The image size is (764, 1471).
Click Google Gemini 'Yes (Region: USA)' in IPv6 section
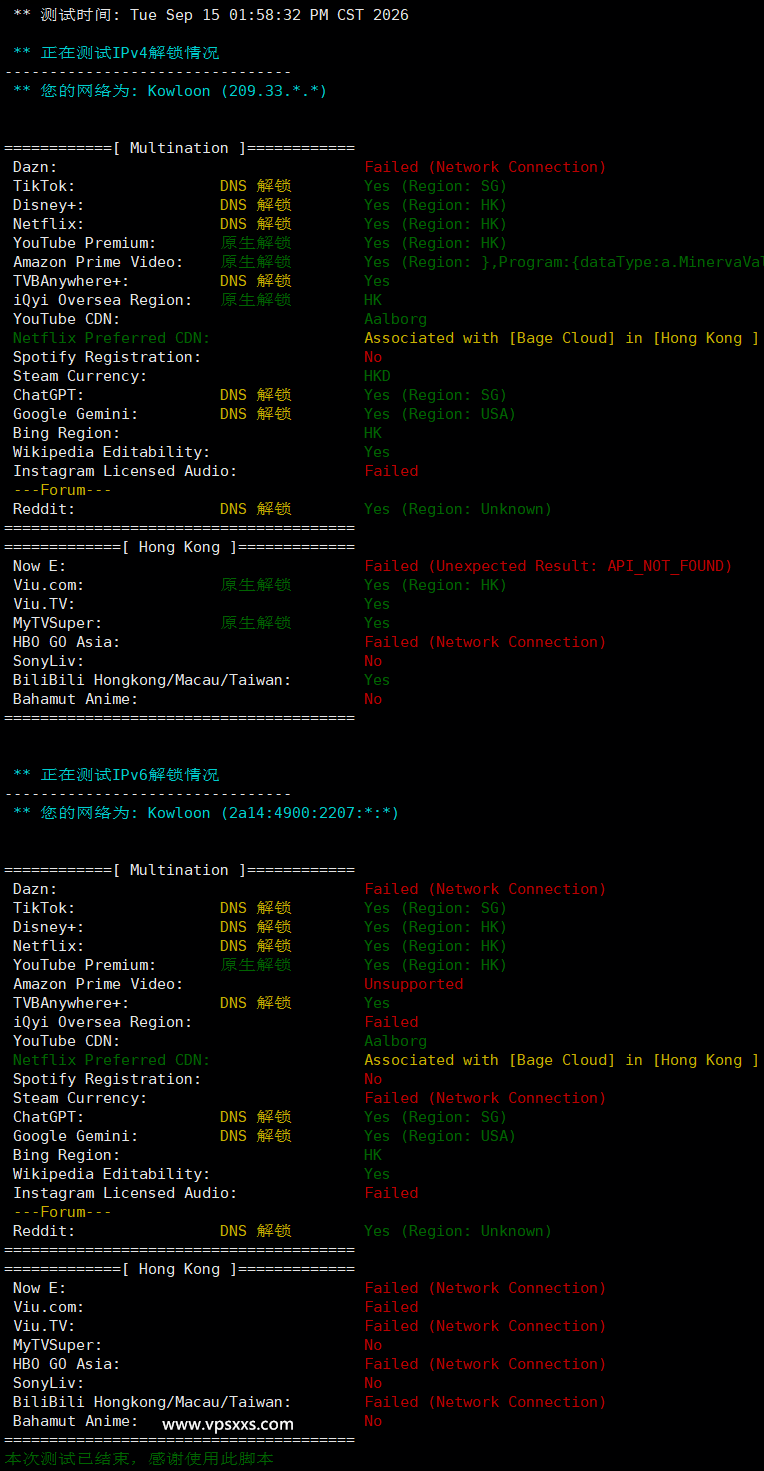440,1136
